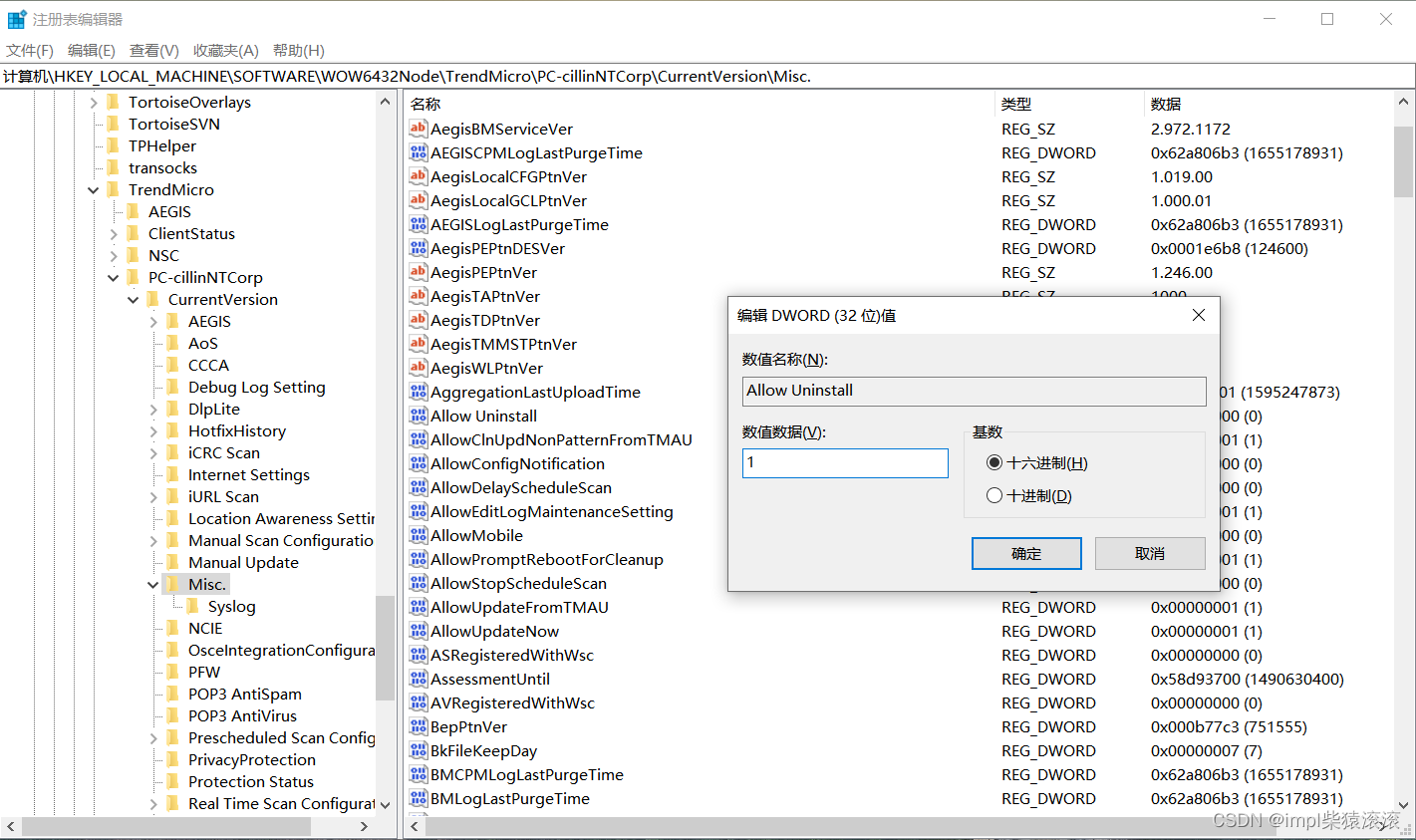Click the BepPtnVer DWORD icon
1416x840 pixels.
coord(419,726)
